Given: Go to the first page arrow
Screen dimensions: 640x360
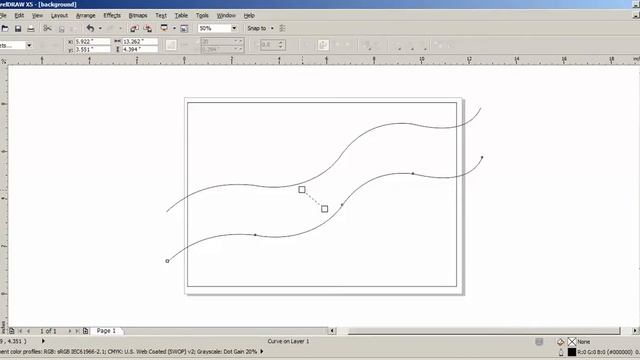Looking at the screenshot, I should pyautogui.click(x=20, y=331).
